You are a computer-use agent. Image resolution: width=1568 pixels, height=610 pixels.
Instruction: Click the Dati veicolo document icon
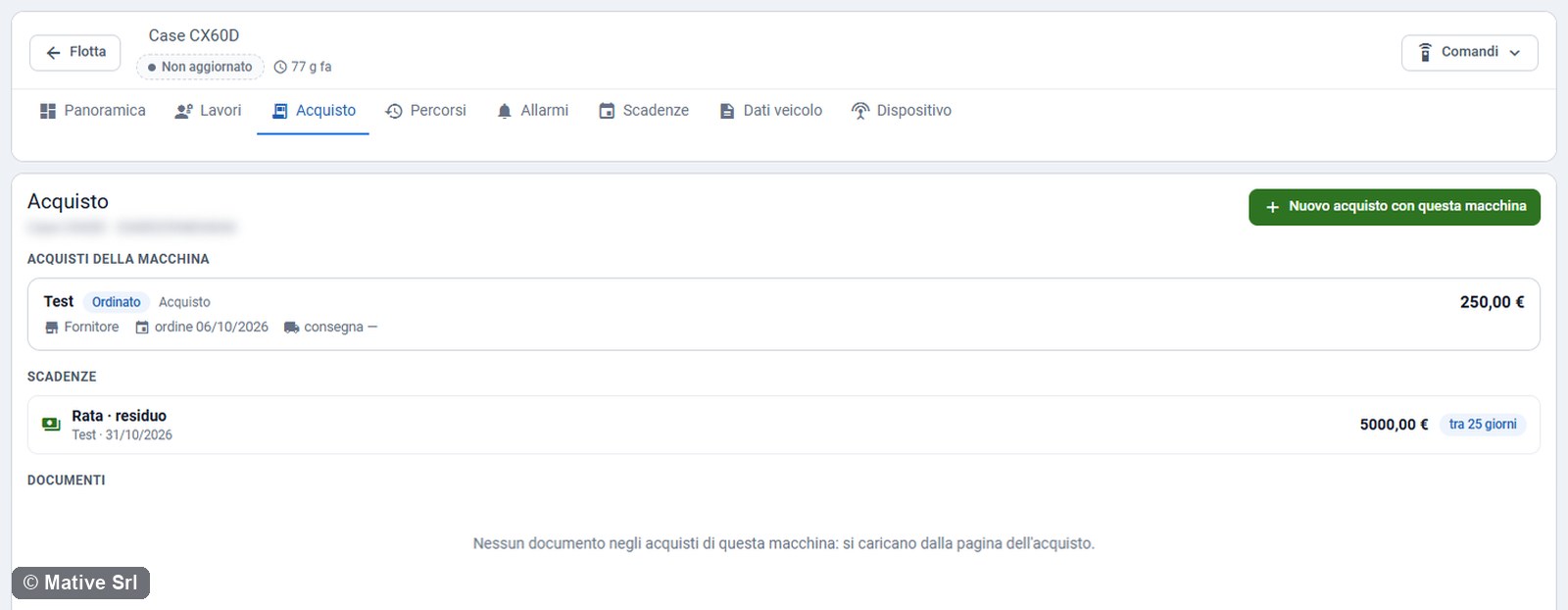[727, 111]
